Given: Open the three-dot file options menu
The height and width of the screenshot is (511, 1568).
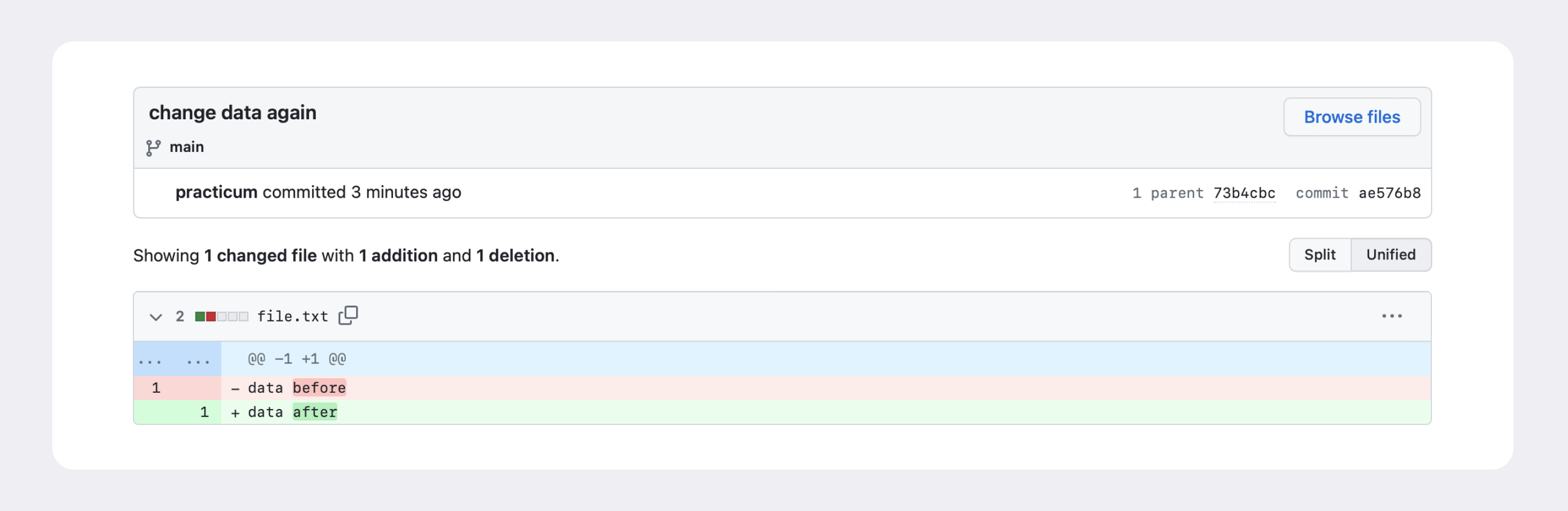Looking at the screenshot, I should tap(1391, 316).
